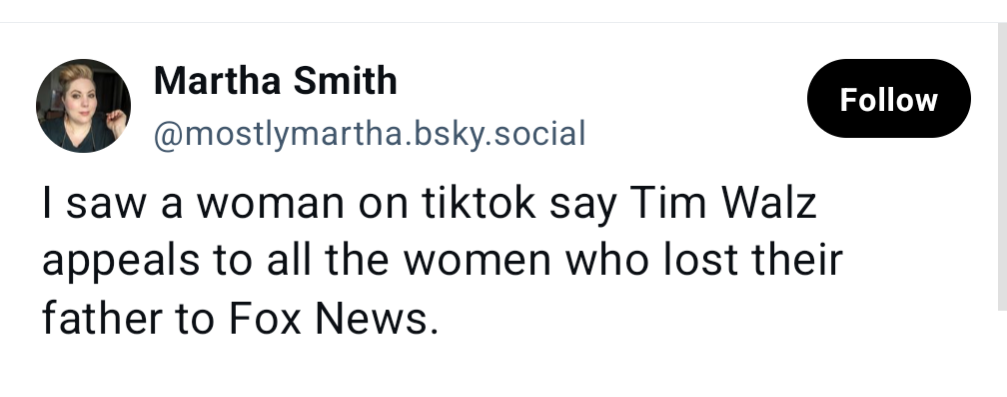Viewport: 1007px width, 397px height.
Task: Click the word 'father' in the post
Action: [102, 319]
